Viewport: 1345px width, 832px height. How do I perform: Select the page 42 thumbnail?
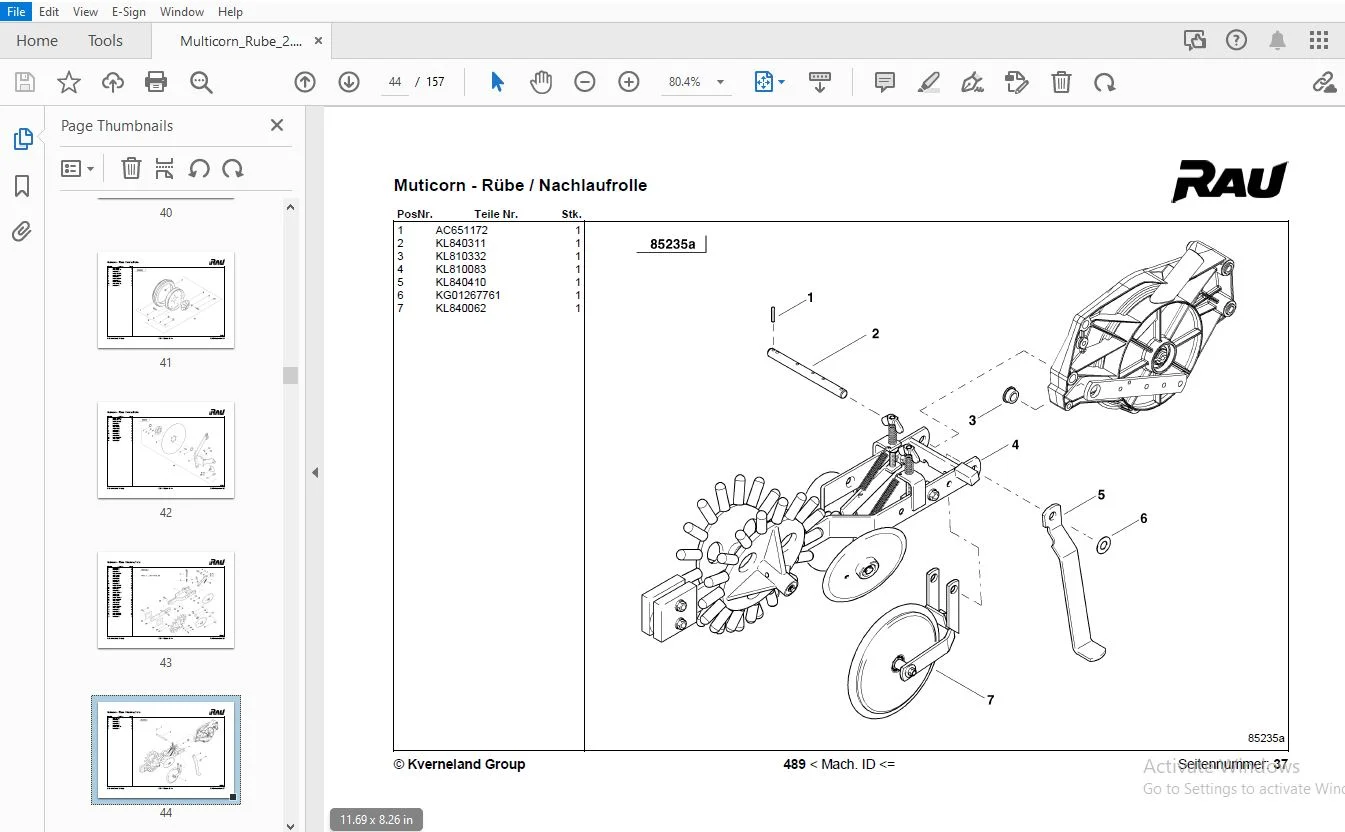166,450
